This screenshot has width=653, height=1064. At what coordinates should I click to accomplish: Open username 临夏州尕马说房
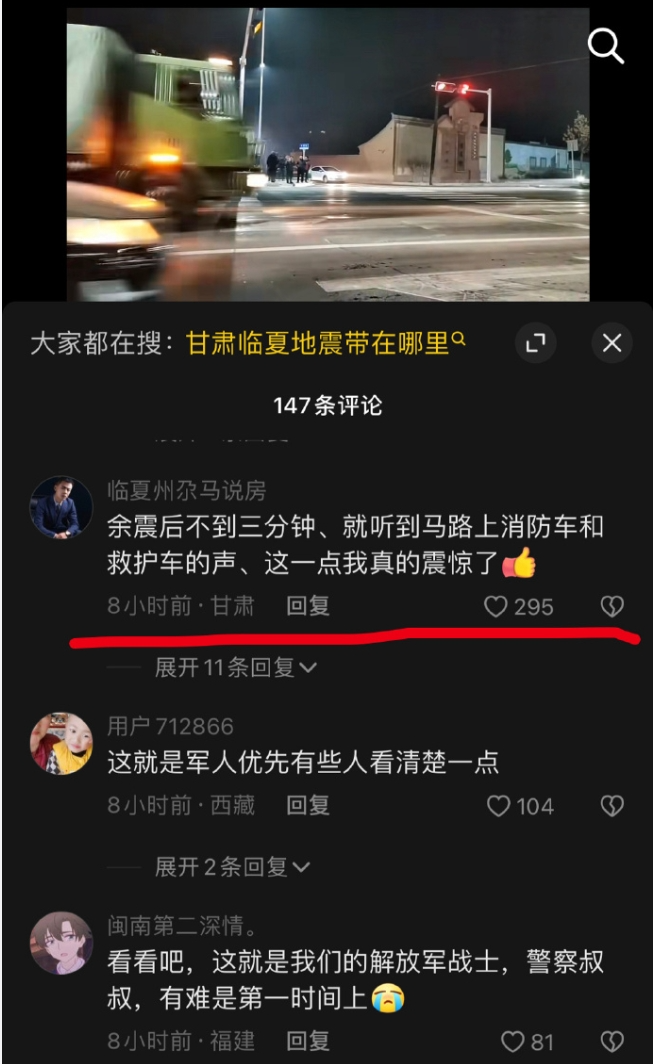[x=186, y=490]
